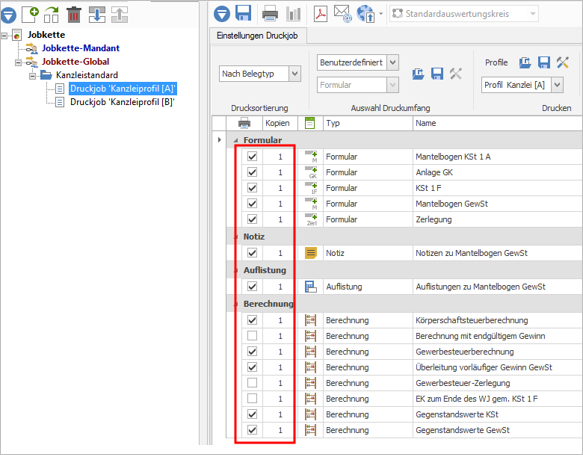Click the duplicate job icon with green arrow

(x=51, y=14)
